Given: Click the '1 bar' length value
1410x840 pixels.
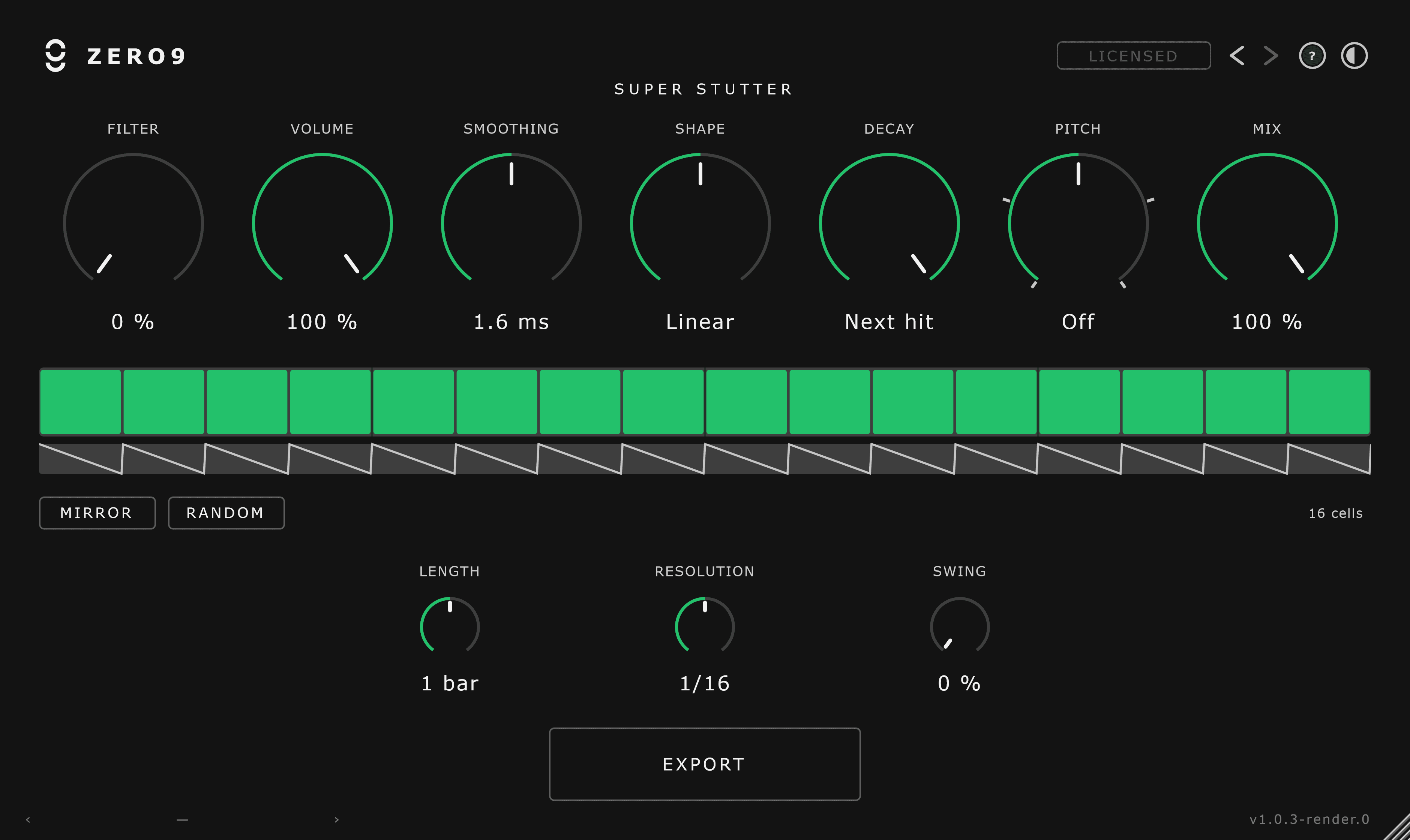Looking at the screenshot, I should point(450,684).
